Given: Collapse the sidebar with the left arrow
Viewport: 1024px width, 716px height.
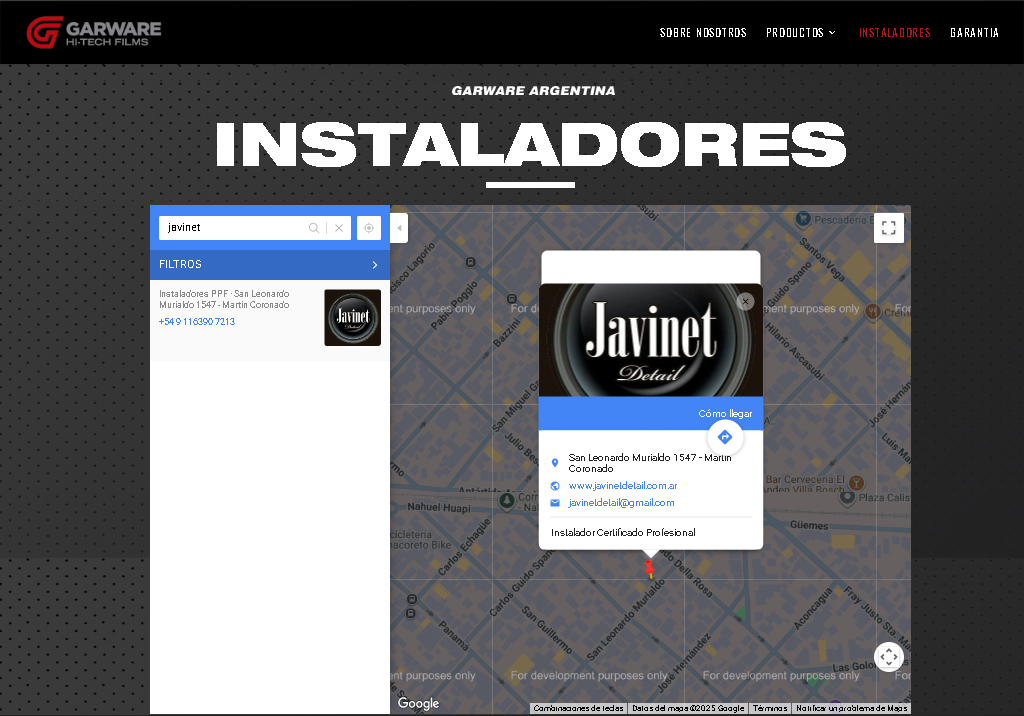Looking at the screenshot, I should (397, 227).
